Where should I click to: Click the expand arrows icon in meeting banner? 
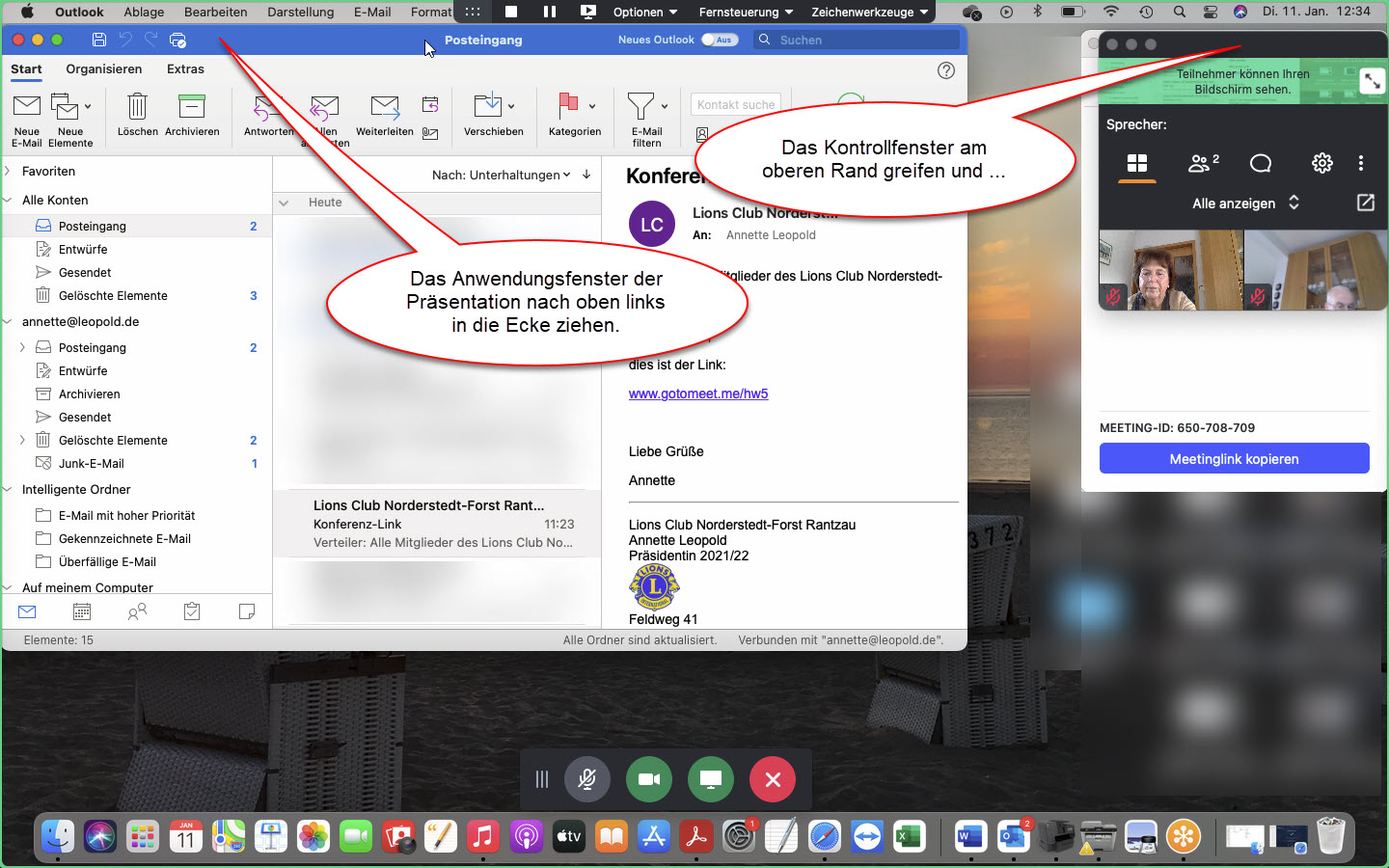pos(1372,82)
